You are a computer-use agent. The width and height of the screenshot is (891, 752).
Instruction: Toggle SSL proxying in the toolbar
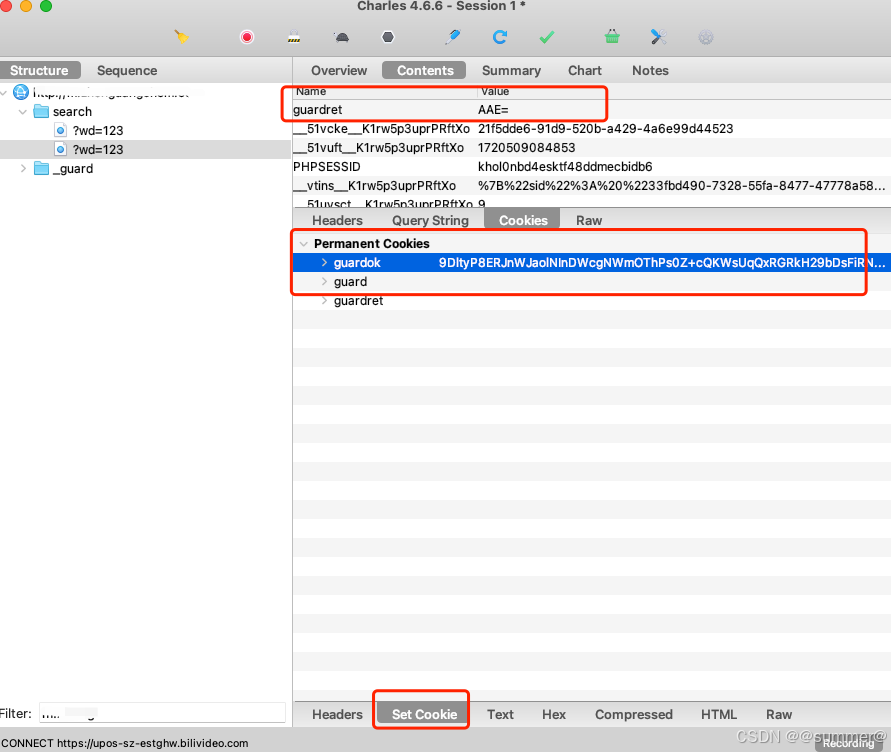(x=294, y=37)
